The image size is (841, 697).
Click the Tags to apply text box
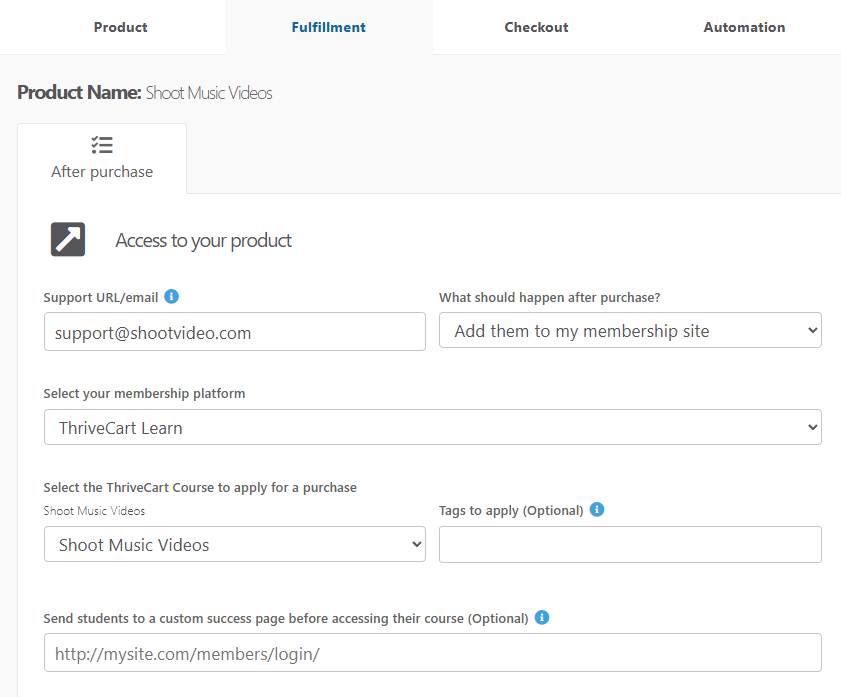tap(630, 545)
